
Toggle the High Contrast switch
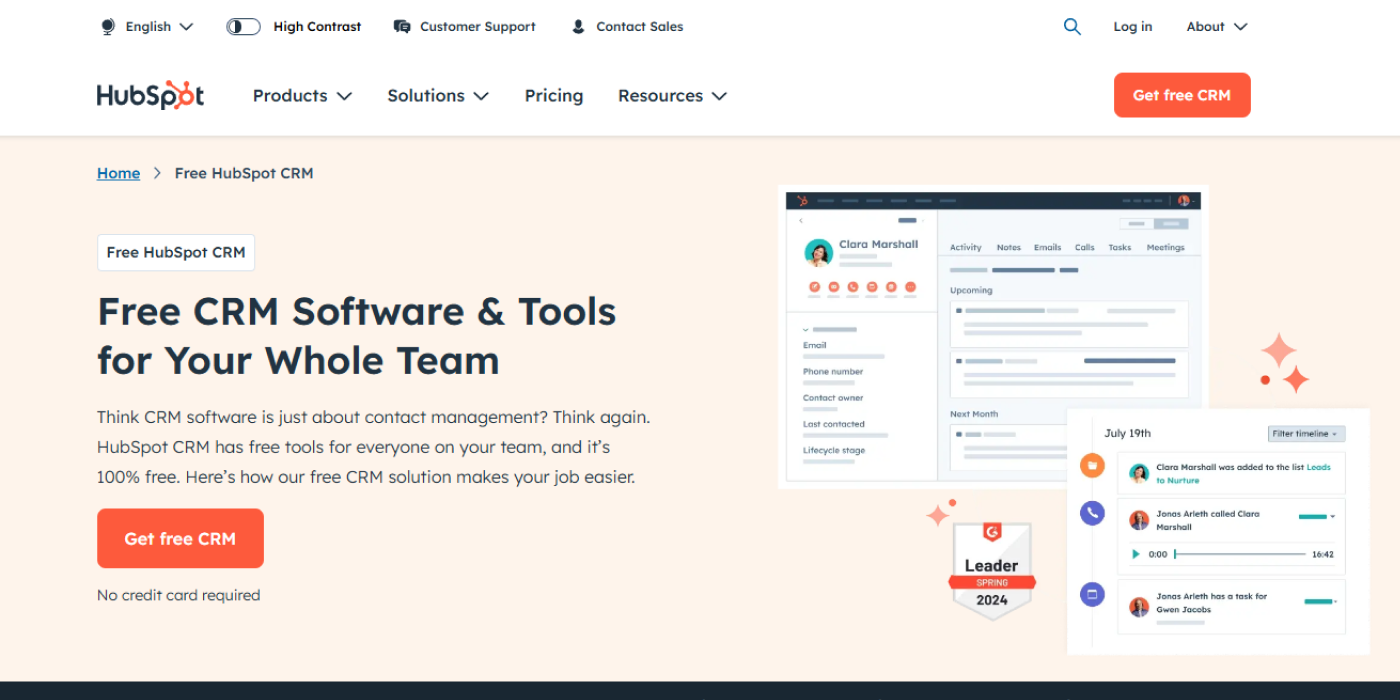point(243,27)
